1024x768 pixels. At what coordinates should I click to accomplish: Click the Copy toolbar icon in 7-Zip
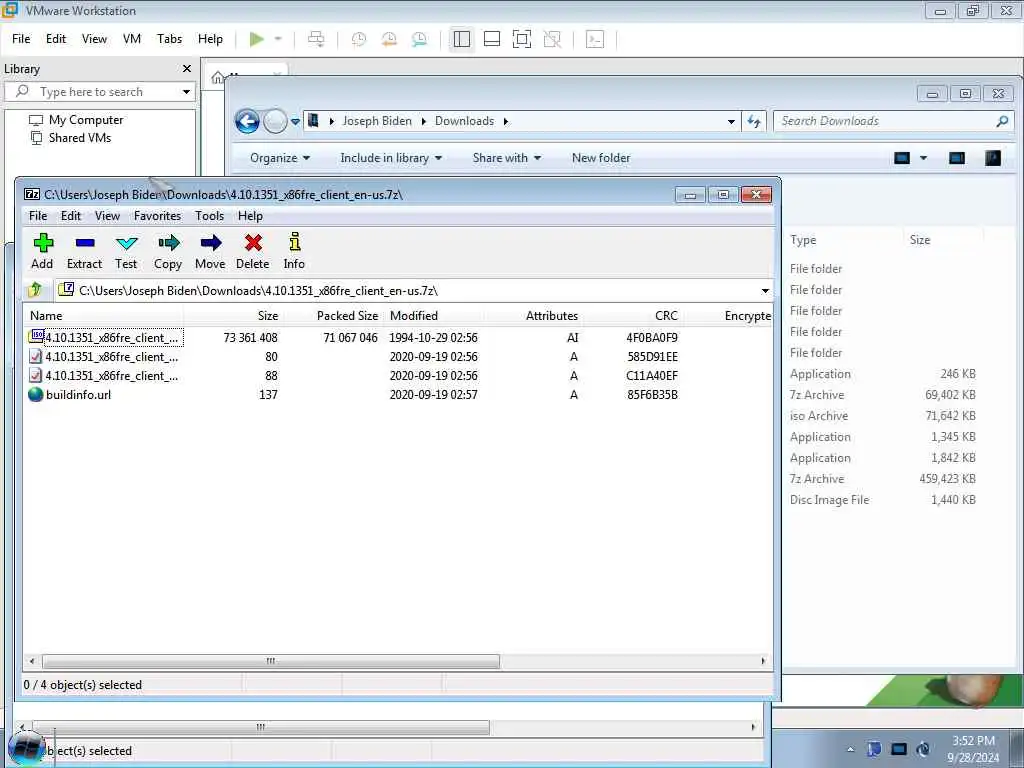[x=168, y=251]
